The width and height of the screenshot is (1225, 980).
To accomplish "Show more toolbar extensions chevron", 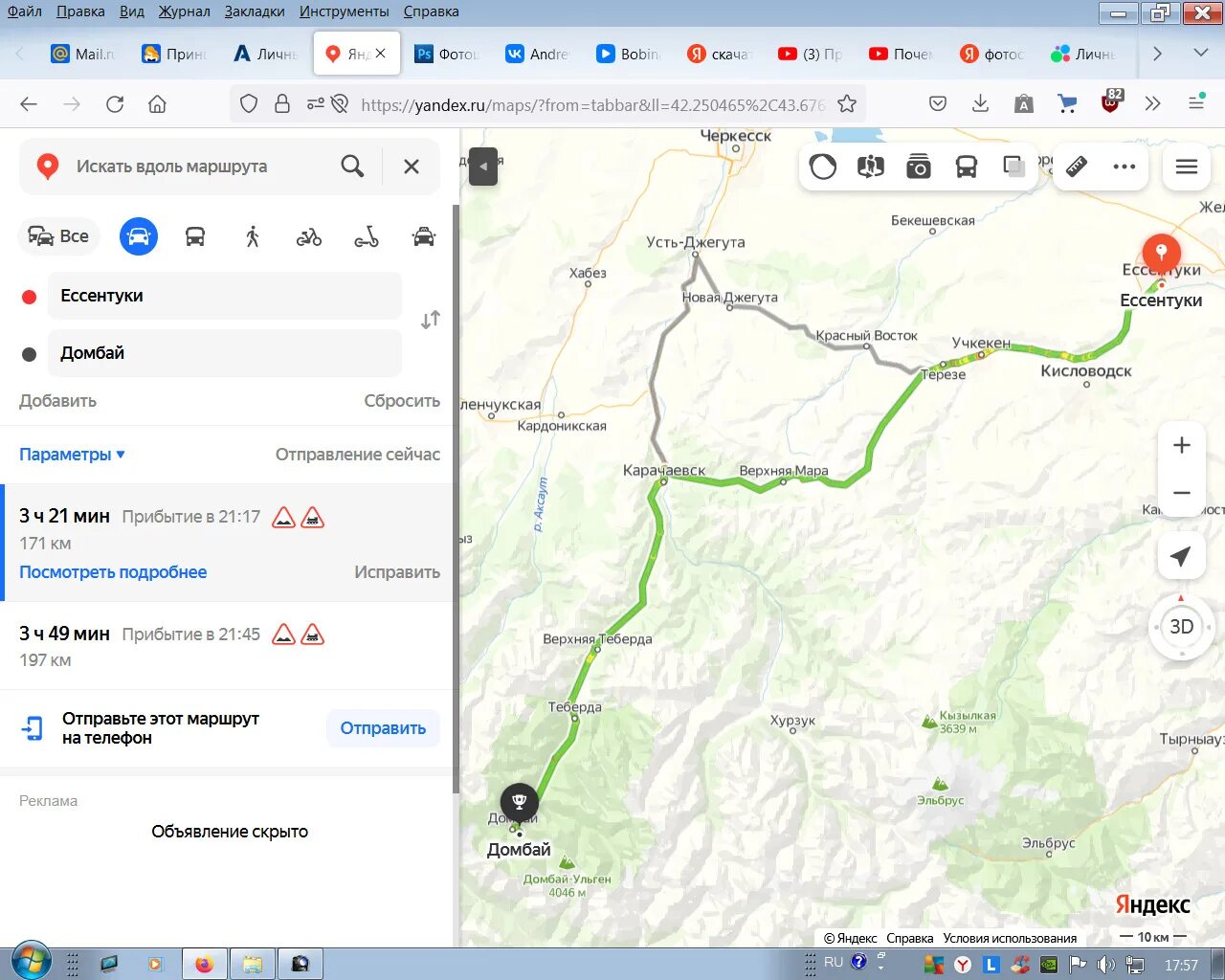I will 1152,103.
